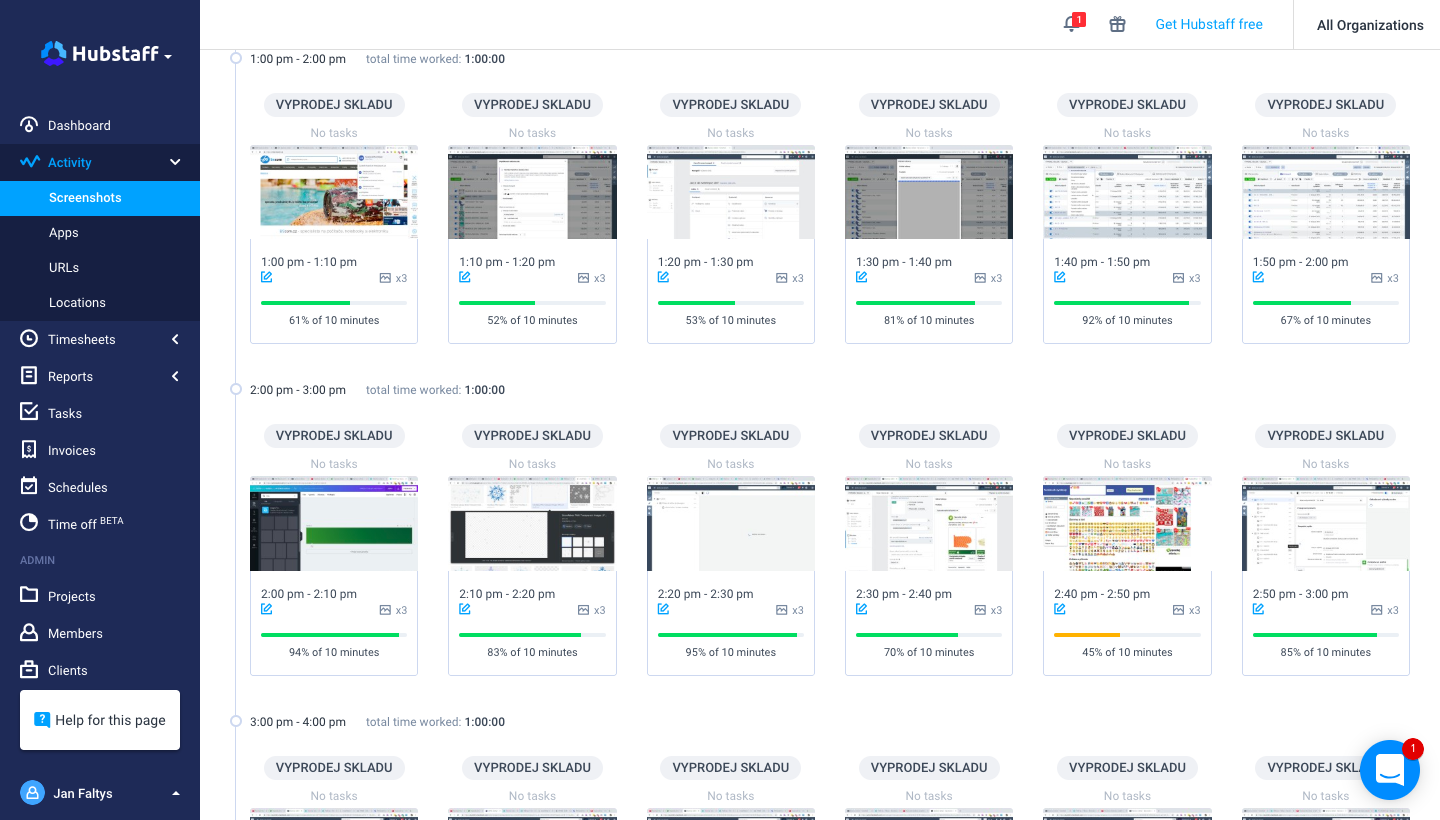This screenshot has height=820, width=1440.
Task: View all images for 2:10 pm - 2:20 pm
Action: click(x=592, y=610)
